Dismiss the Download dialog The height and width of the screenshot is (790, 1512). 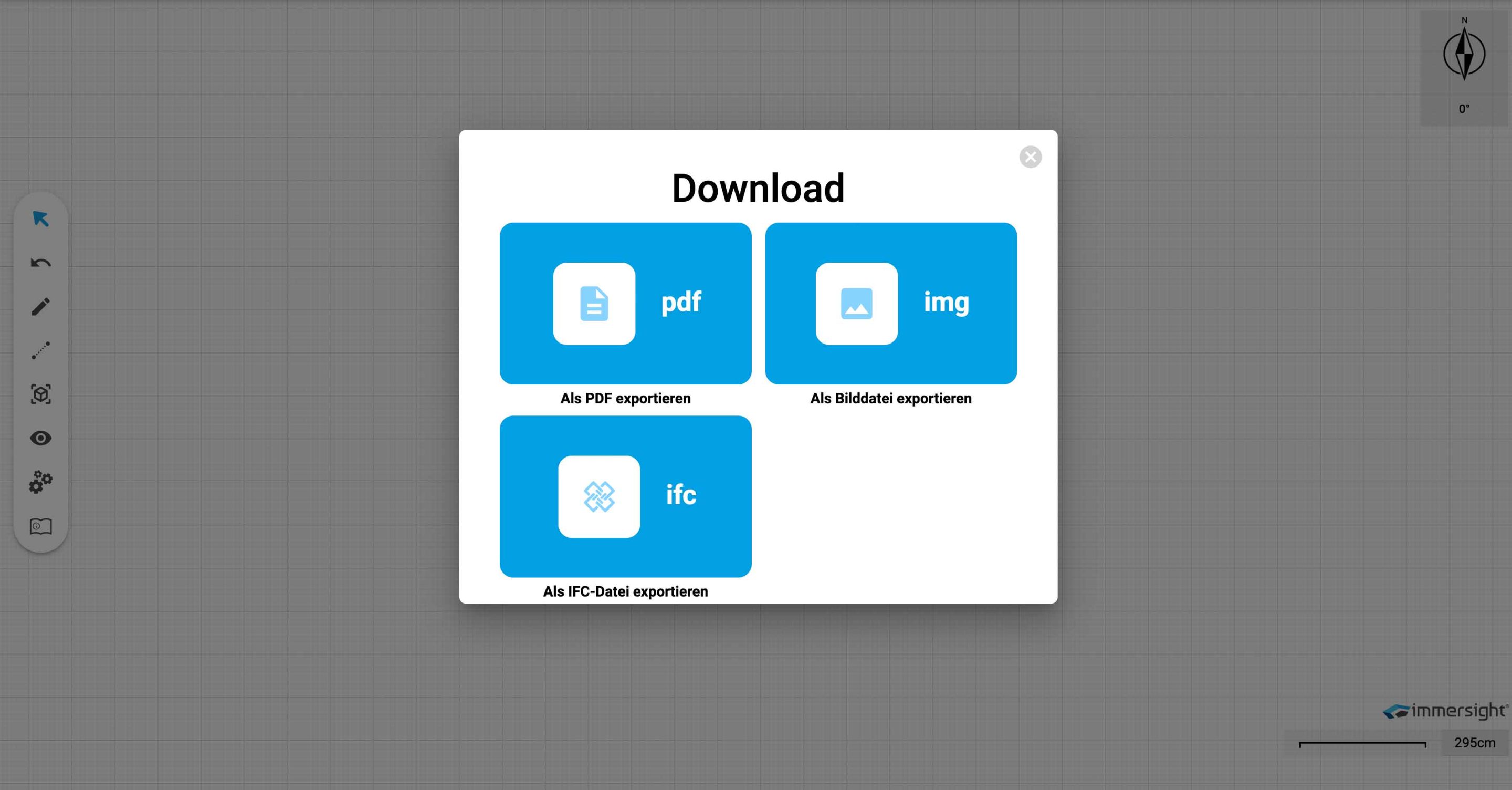point(1030,156)
